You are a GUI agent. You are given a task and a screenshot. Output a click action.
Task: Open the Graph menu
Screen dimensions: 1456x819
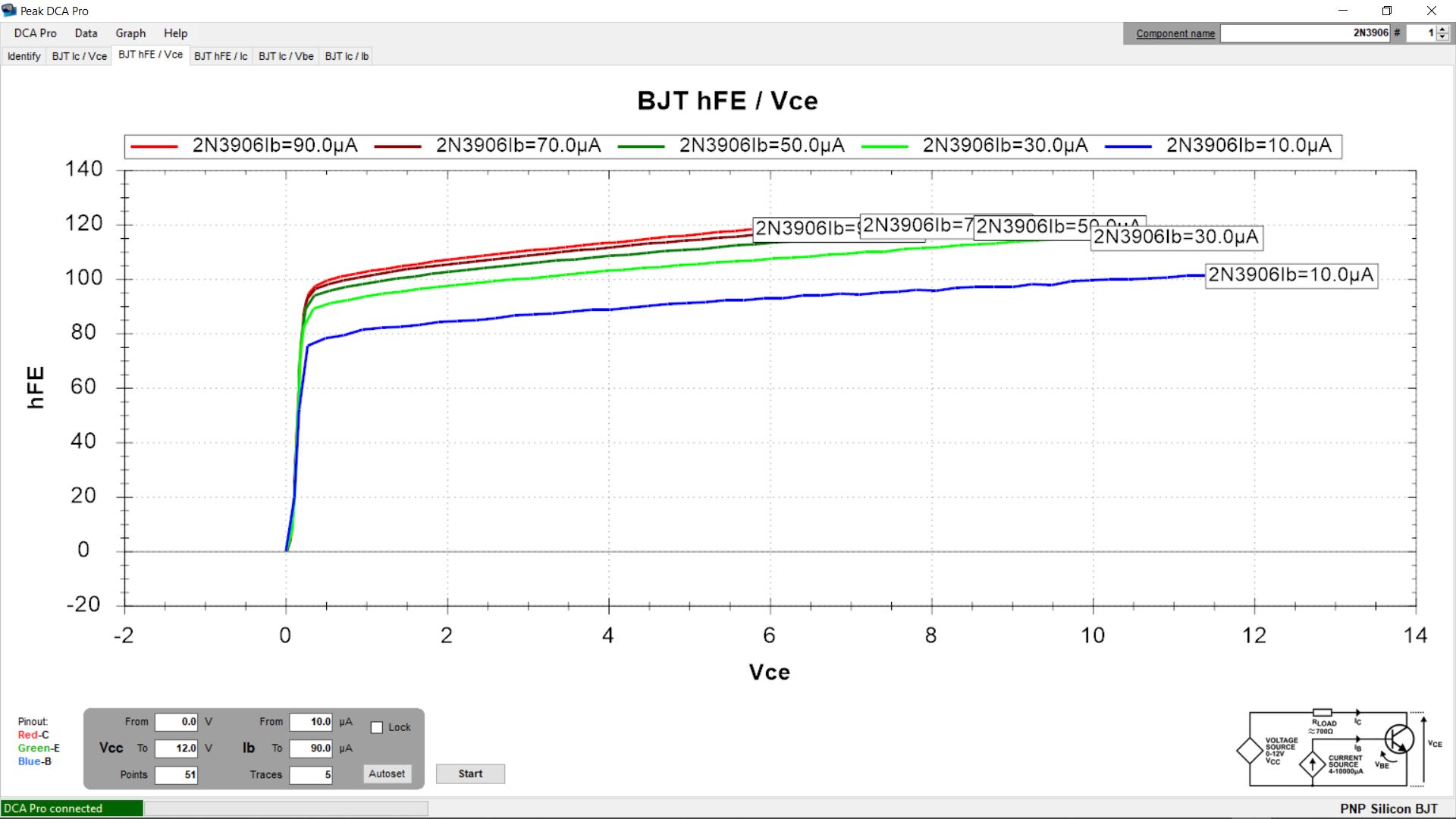click(130, 33)
